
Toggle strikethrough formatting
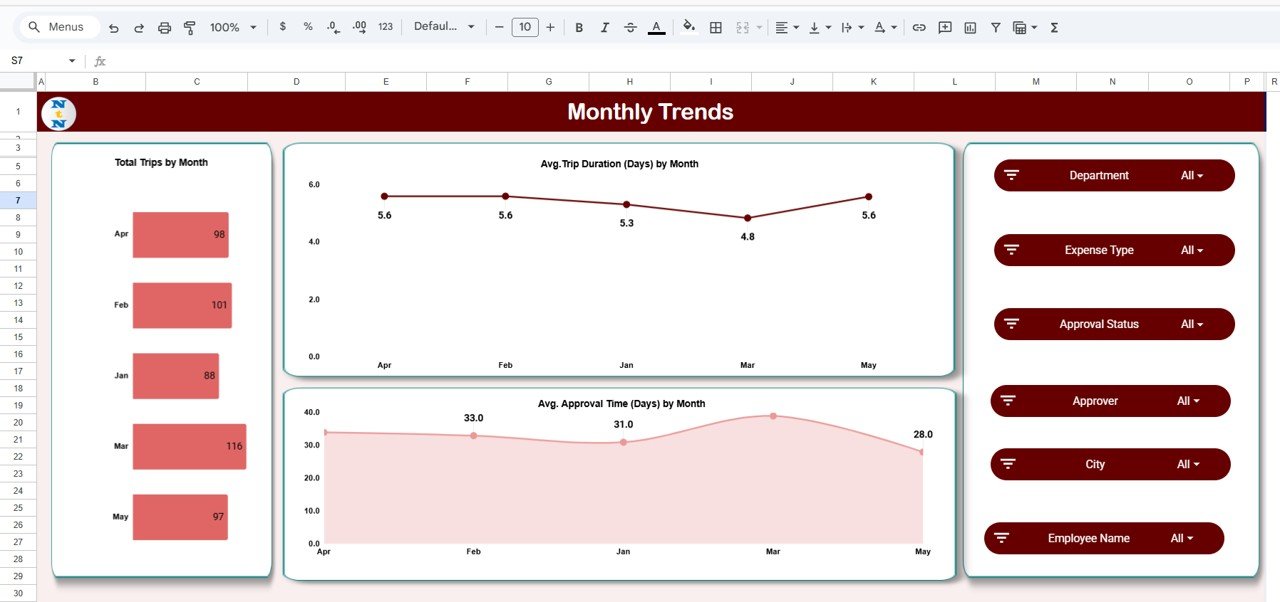630,27
